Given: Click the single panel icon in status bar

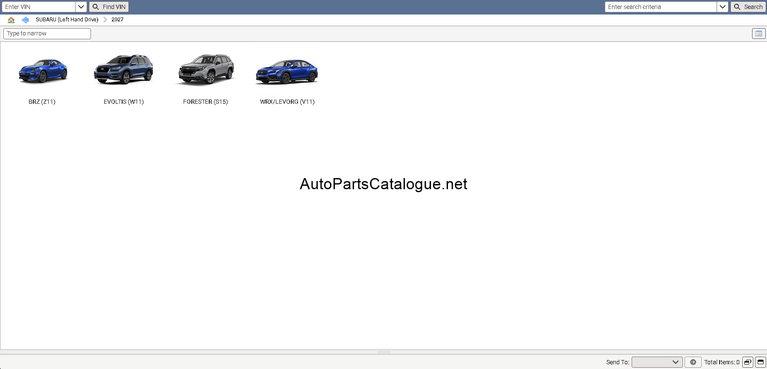Looking at the screenshot, I should coord(760,362).
